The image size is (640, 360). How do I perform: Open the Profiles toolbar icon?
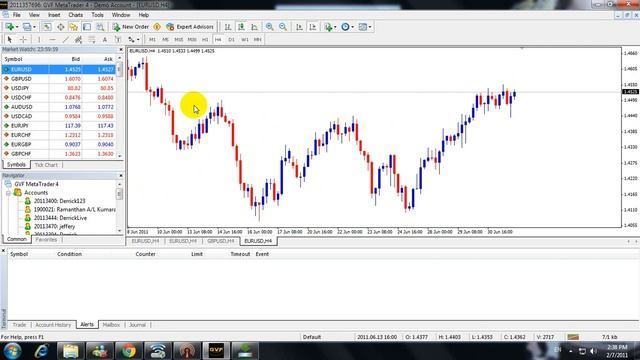(x=27, y=27)
